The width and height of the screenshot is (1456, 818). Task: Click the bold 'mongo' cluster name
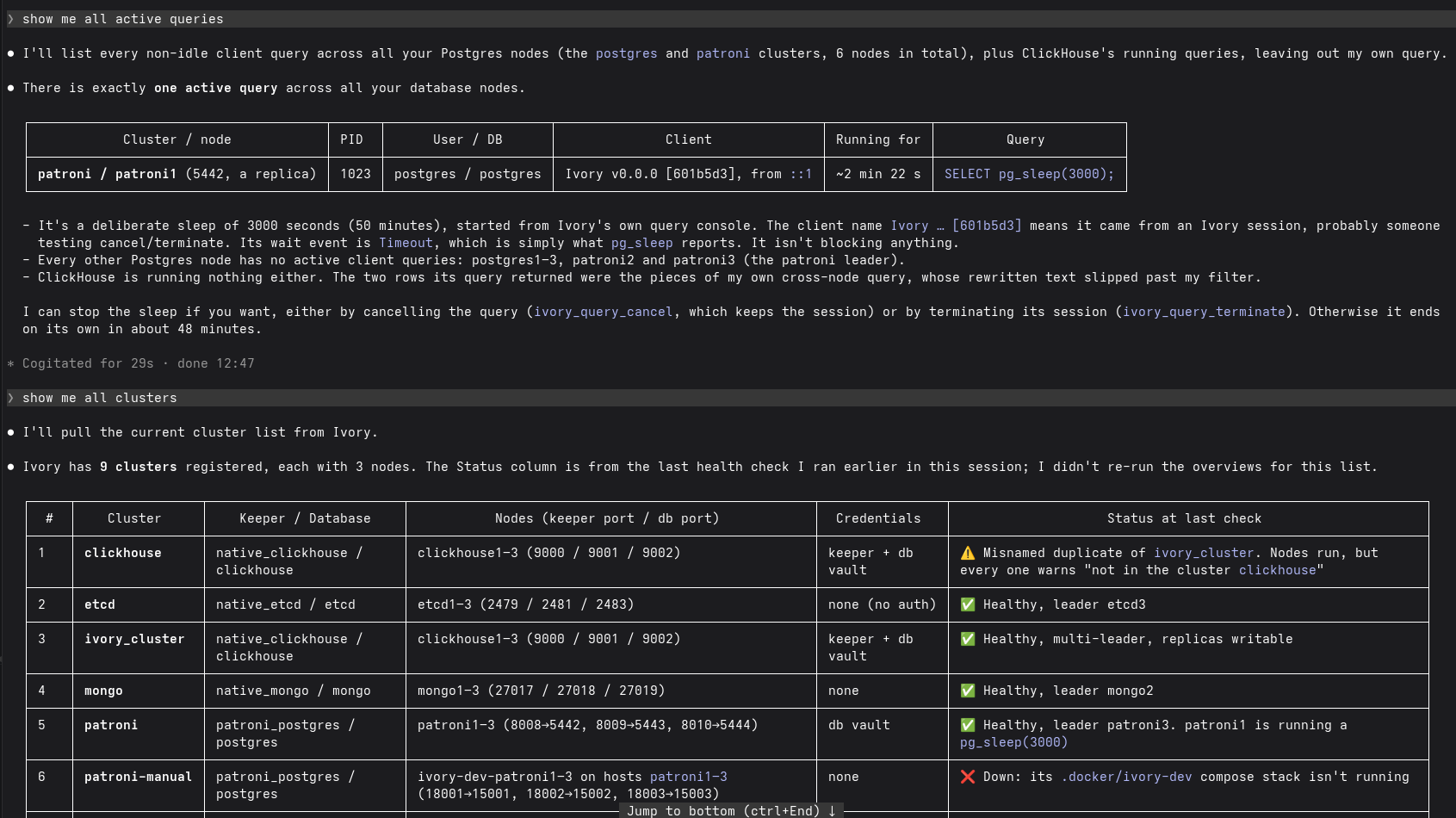103,691
